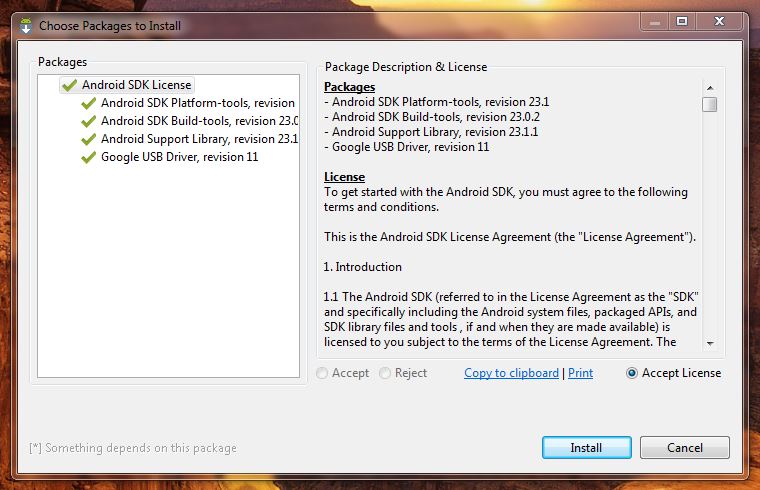Click checkmark icon next to Android Support Library
Image resolution: width=760 pixels, height=490 pixels.
click(x=89, y=139)
